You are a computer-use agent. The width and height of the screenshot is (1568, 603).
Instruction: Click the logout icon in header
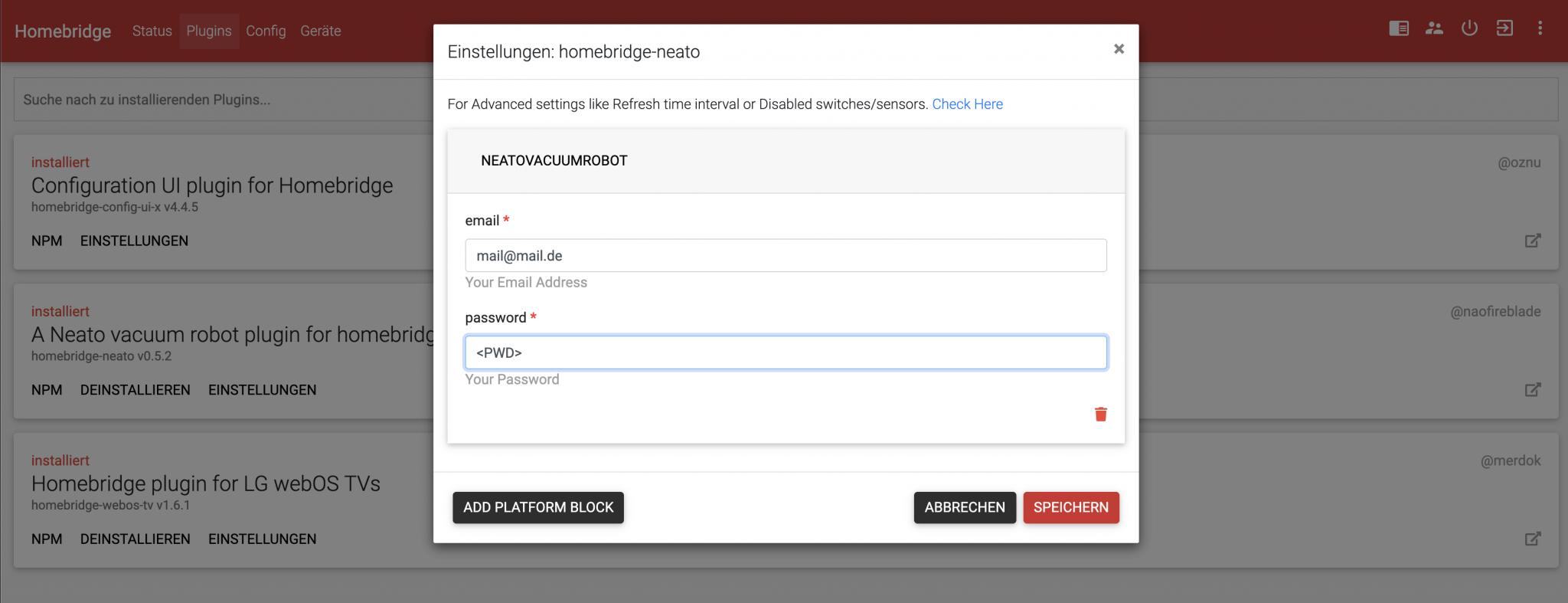click(1504, 28)
